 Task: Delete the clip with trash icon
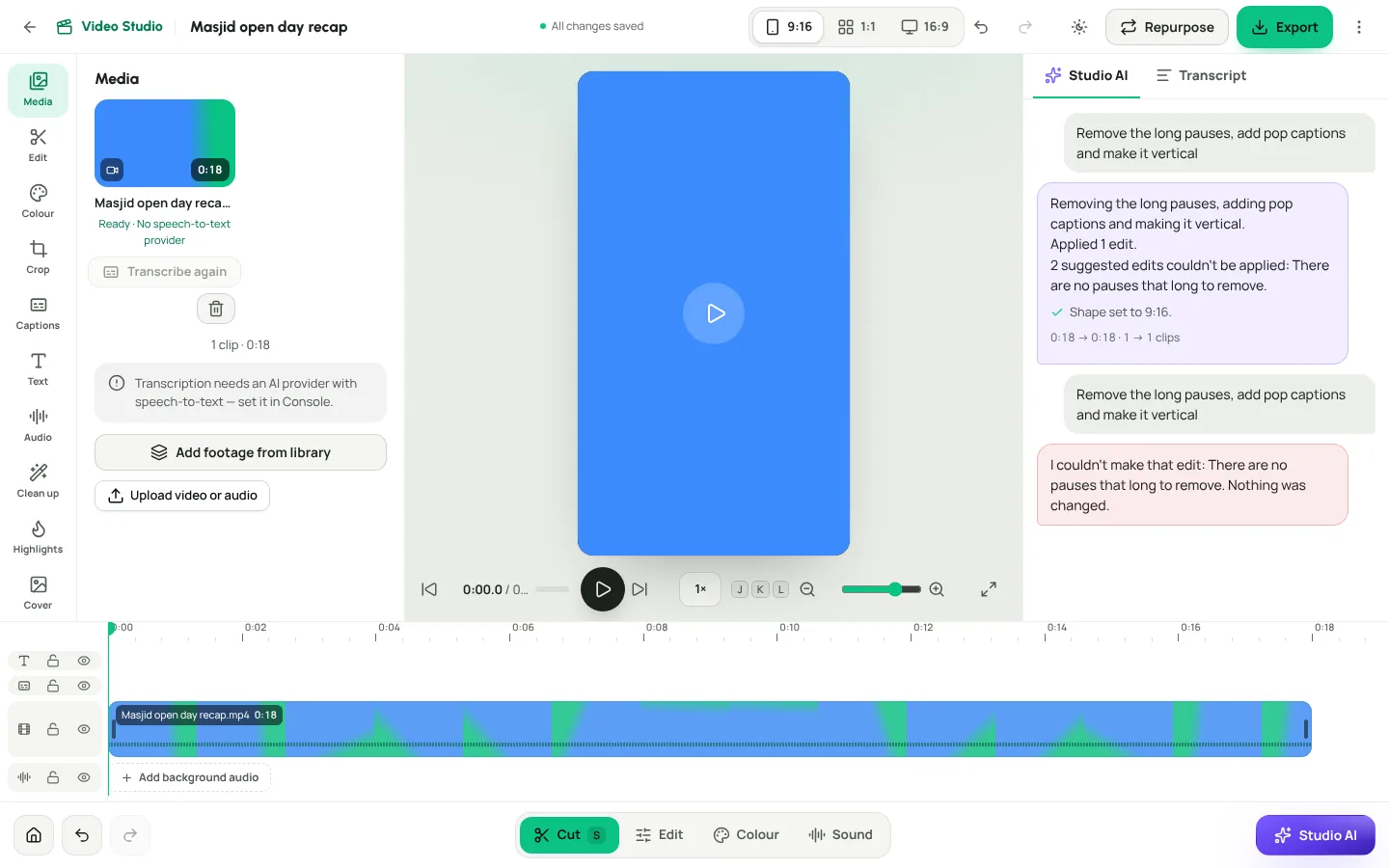pos(216,309)
